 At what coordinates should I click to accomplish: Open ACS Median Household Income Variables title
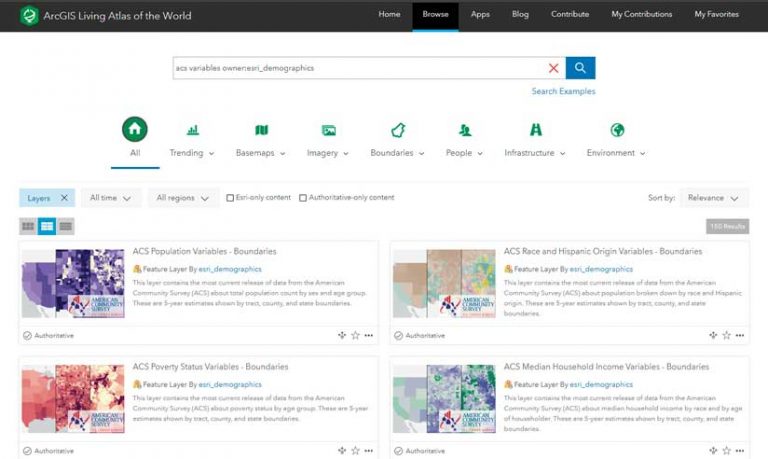click(606, 366)
